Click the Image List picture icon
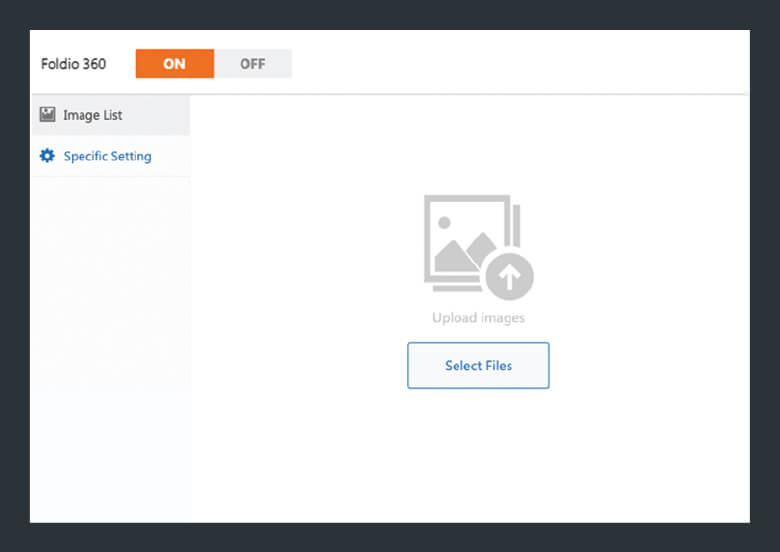The width and height of the screenshot is (780, 552). tap(47, 114)
